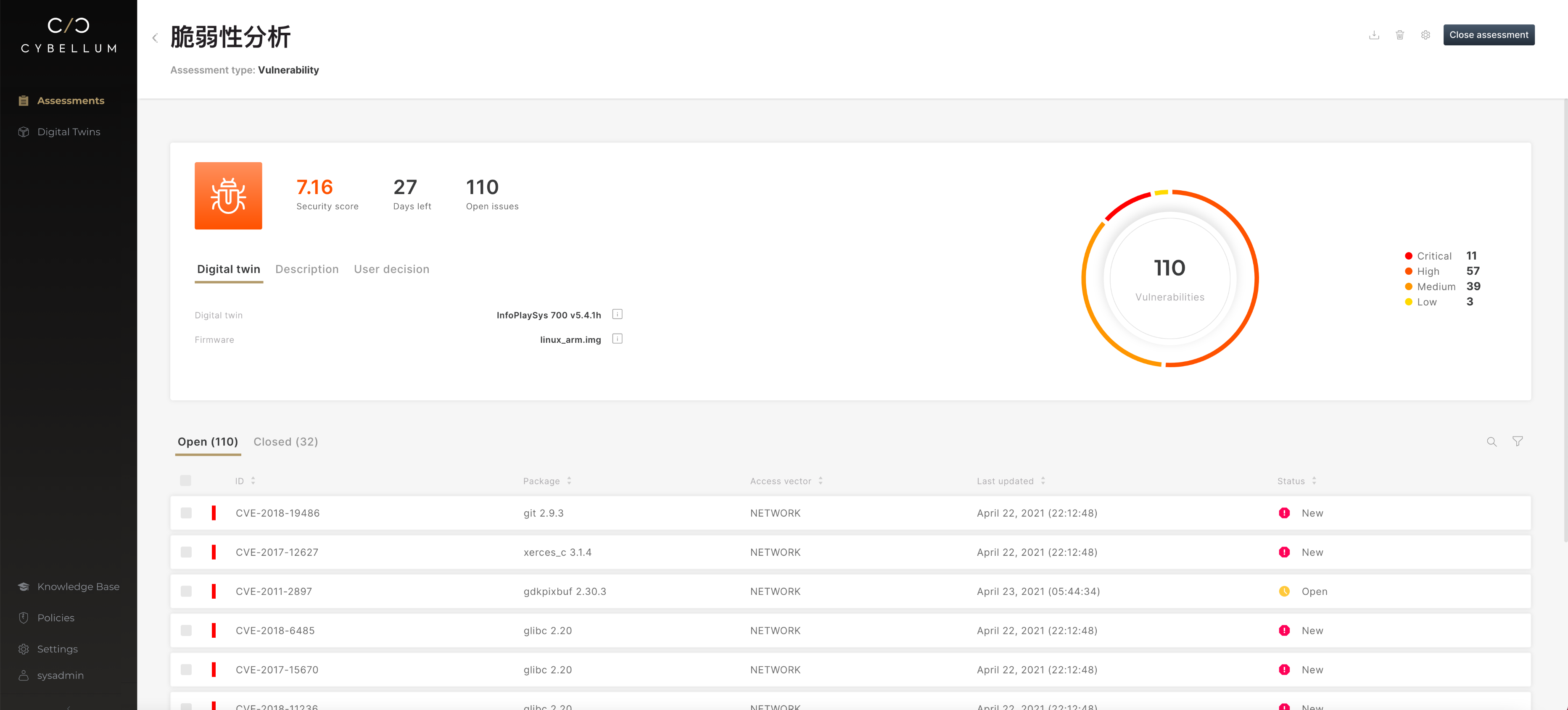Screen dimensions: 1568x710
Task: Open the filter funnel icon
Action: (x=1518, y=442)
